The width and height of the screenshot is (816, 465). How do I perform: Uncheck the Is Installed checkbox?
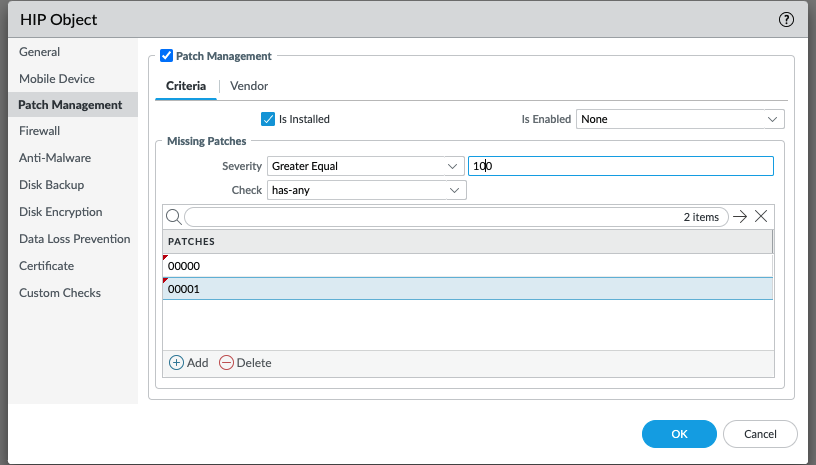click(267, 119)
